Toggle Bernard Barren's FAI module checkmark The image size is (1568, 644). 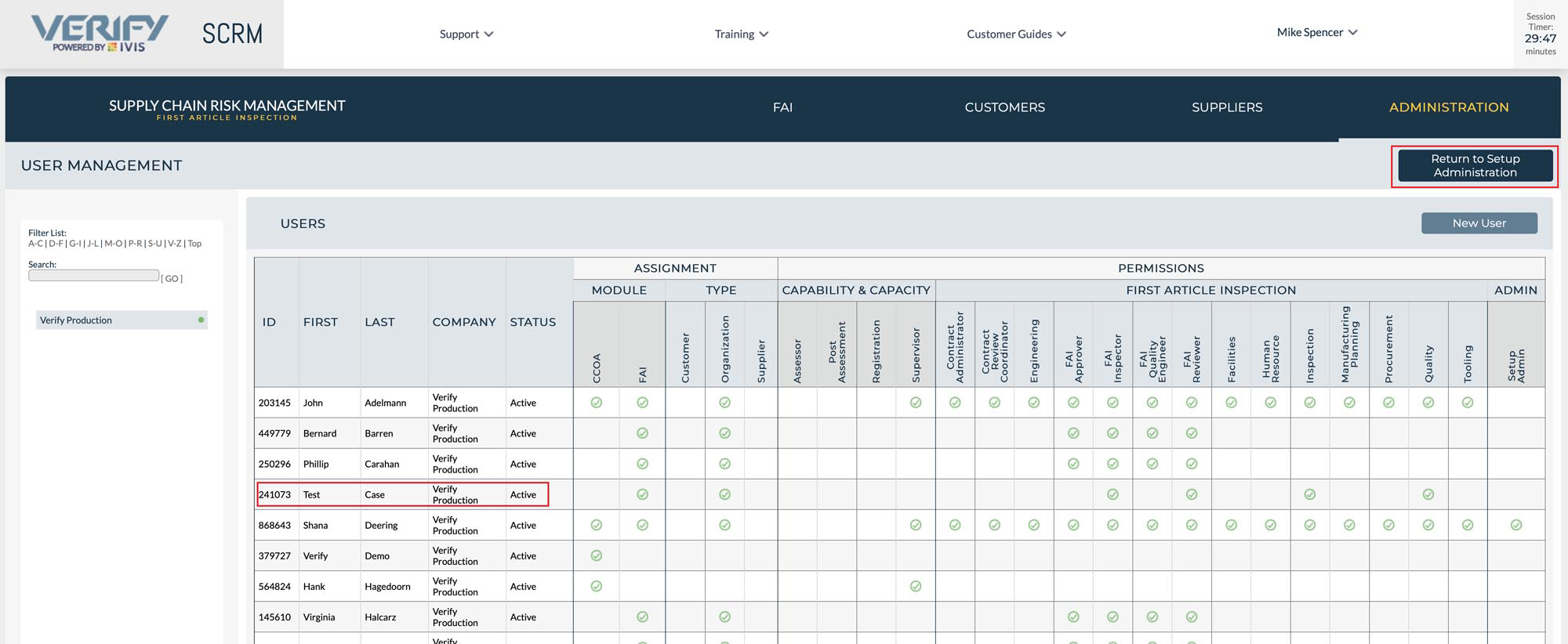643,433
